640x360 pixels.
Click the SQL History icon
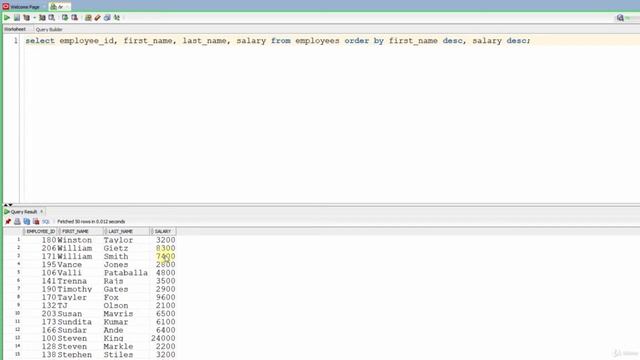coord(107,18)
